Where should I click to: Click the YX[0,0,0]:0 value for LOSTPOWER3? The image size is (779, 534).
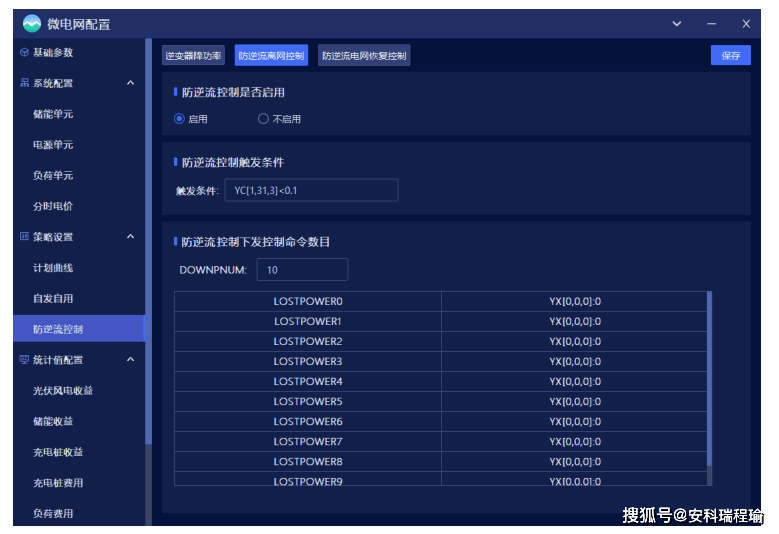click(575, 362)
